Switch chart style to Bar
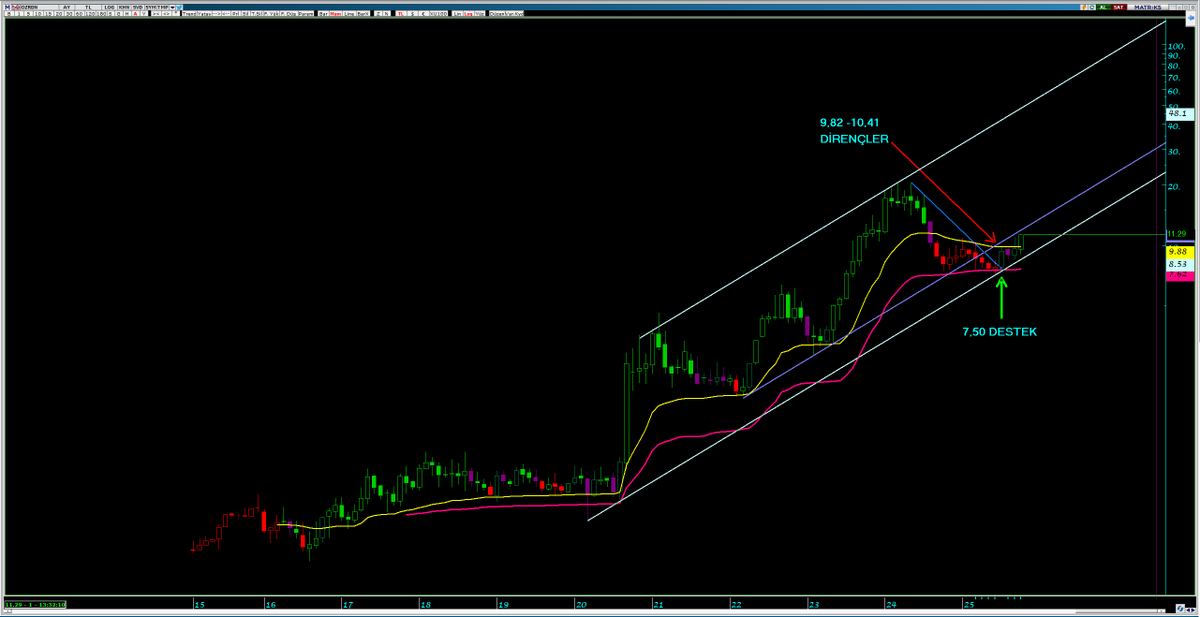1200x617 pixels. click(x=324, y=13)
